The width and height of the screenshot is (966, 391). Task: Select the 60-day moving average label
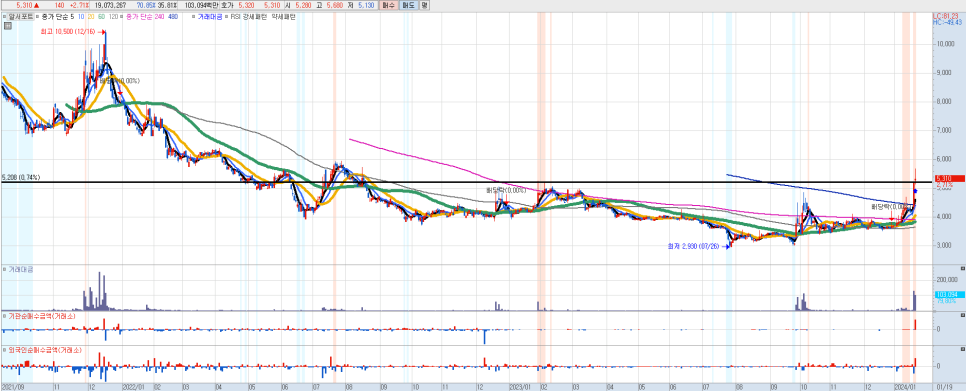[102, 17]
